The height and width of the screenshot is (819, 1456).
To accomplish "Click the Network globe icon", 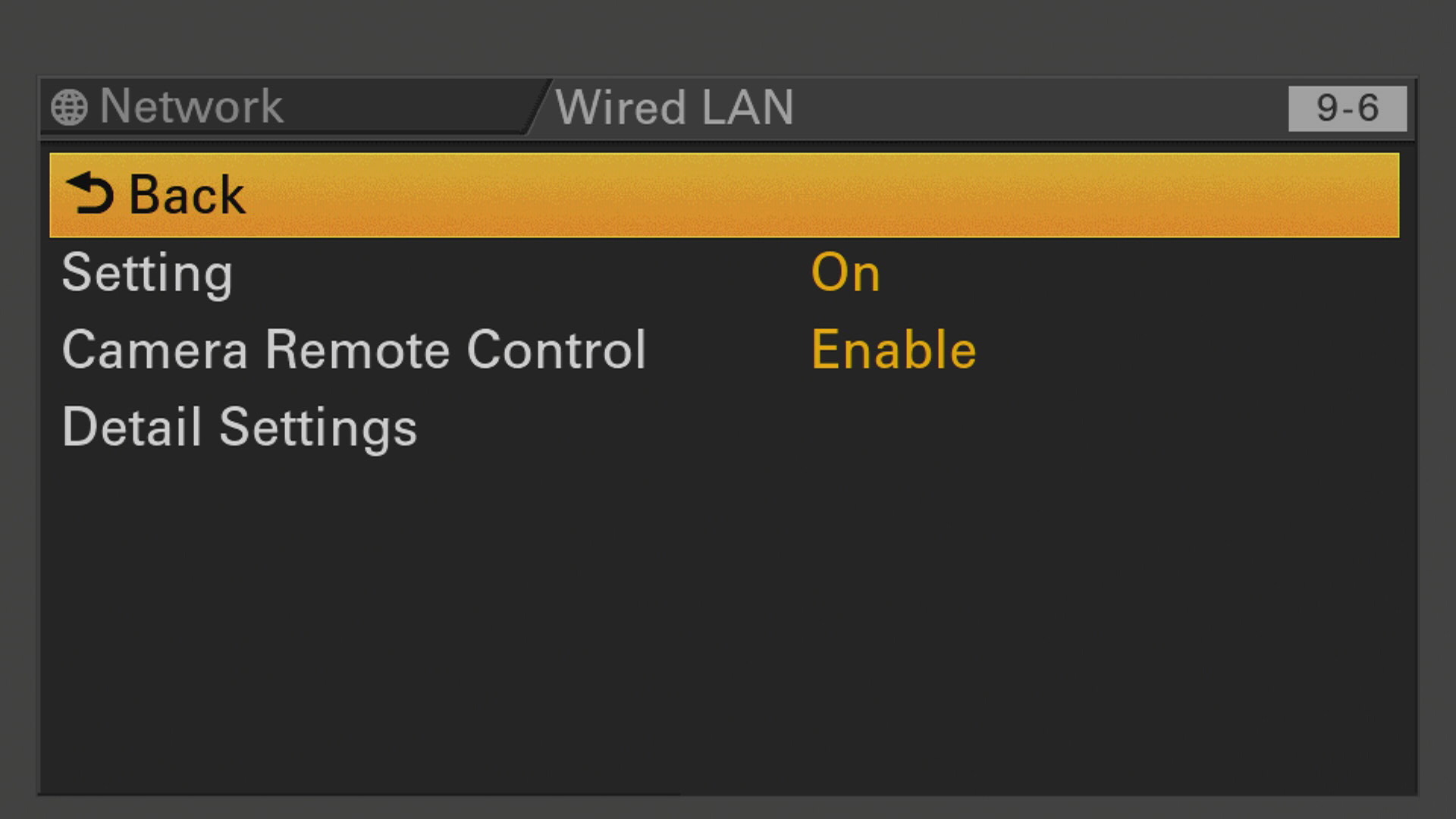I will click(x=69, y=108).
